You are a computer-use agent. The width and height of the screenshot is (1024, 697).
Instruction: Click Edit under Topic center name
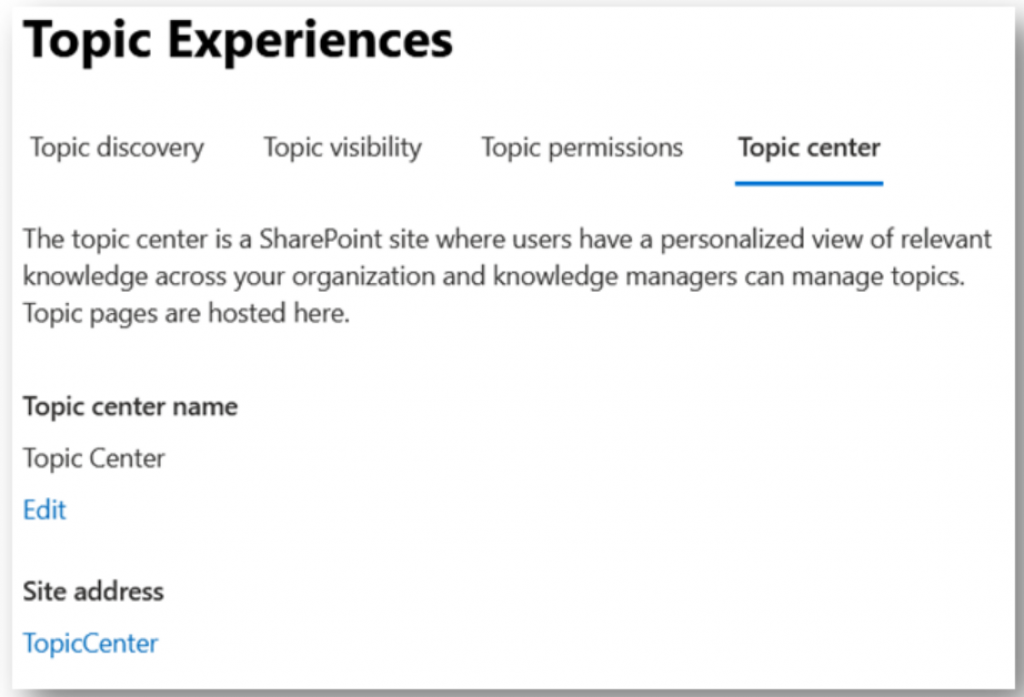tap(44, 510)
